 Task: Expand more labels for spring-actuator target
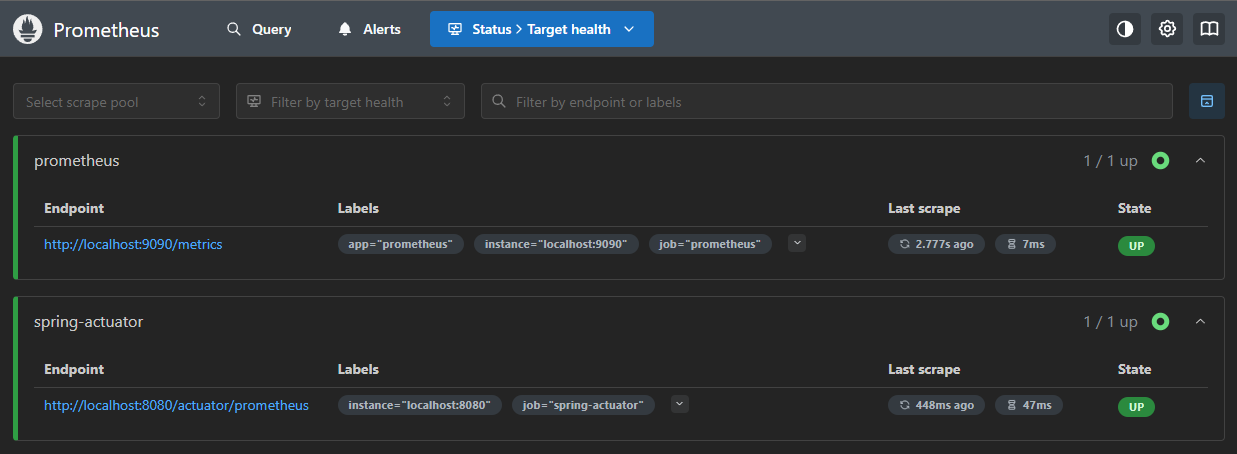pos(680,404)
